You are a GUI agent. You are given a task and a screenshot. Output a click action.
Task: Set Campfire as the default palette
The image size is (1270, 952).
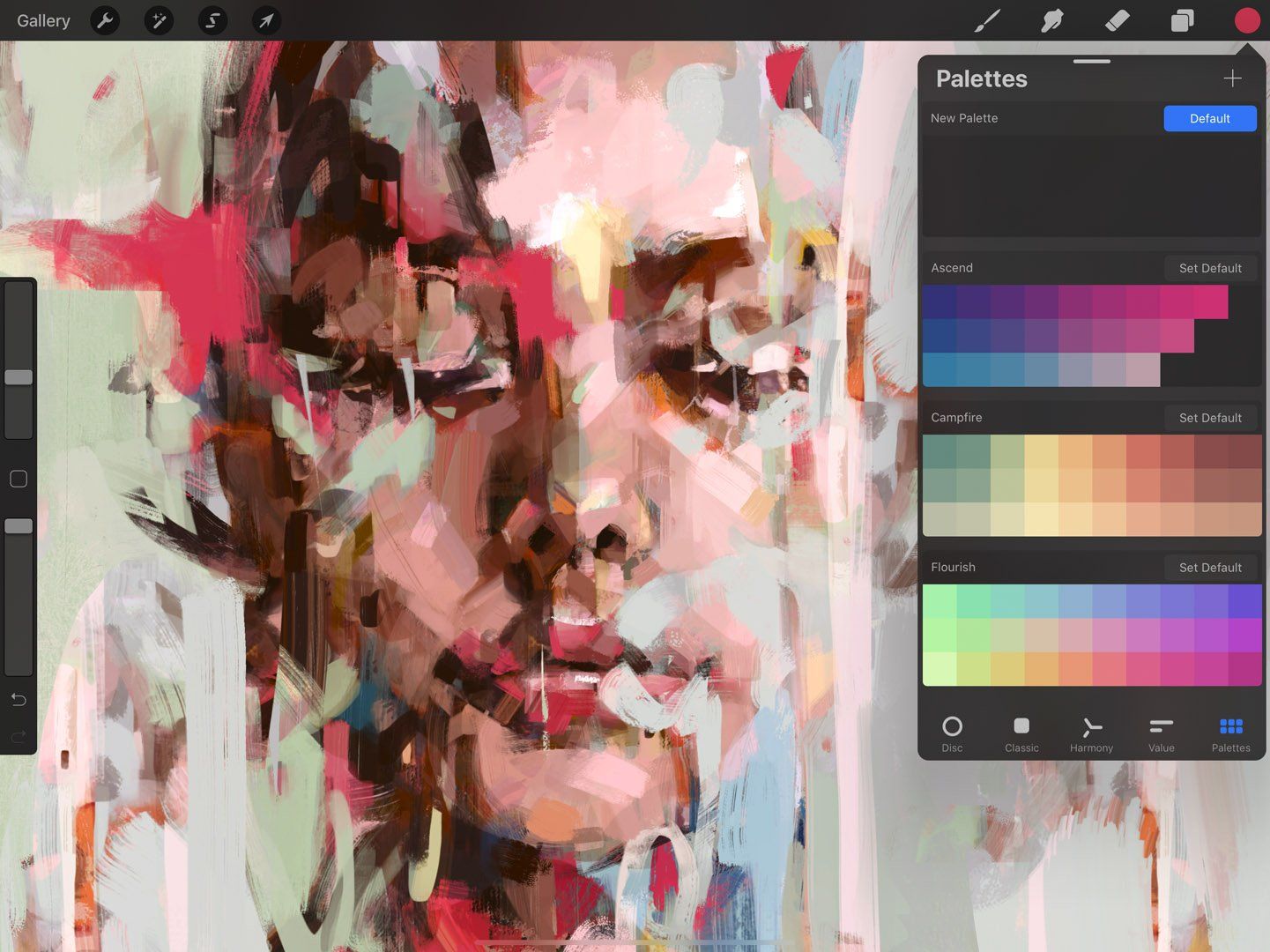coord(1210,417)
